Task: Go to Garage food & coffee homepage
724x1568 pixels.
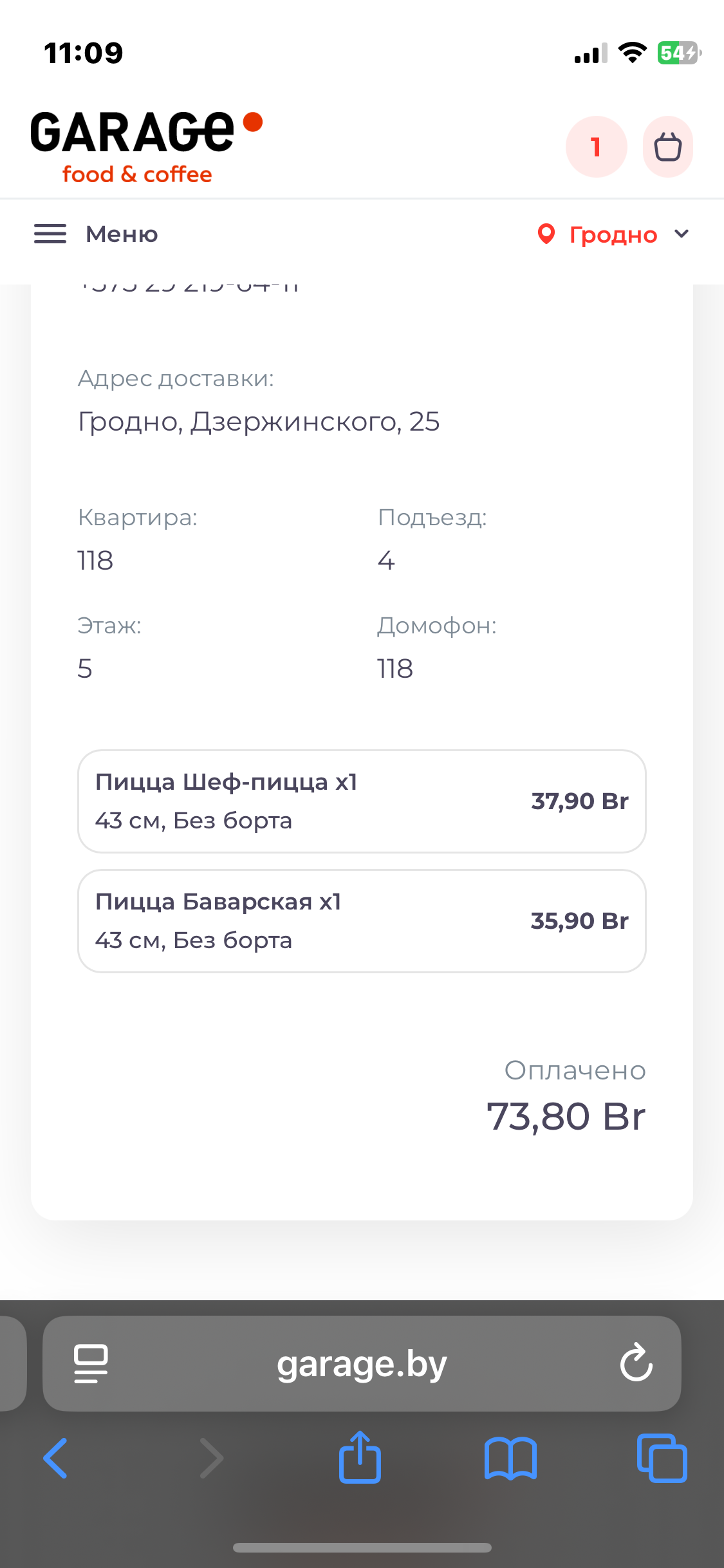Action: click(146, 147)
